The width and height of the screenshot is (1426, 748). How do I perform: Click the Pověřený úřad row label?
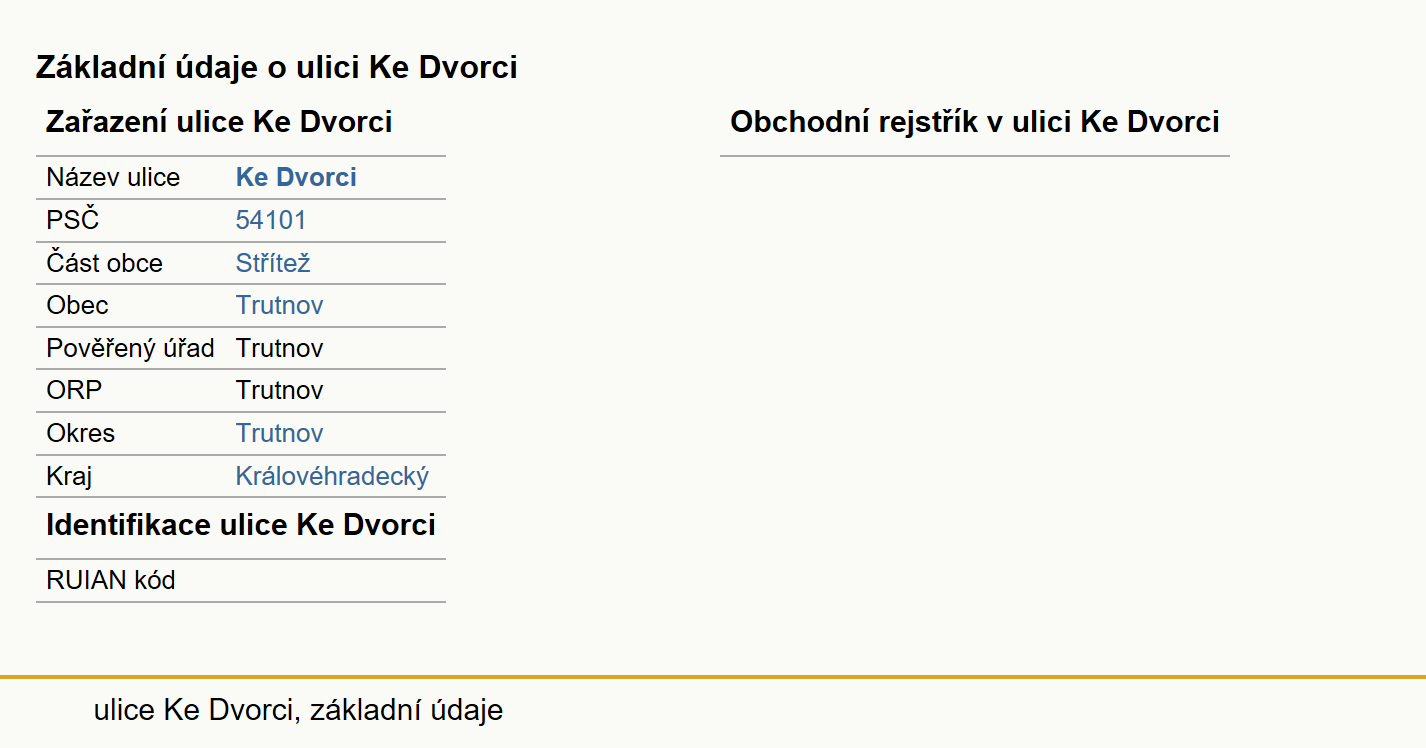(x=130, y=348)
